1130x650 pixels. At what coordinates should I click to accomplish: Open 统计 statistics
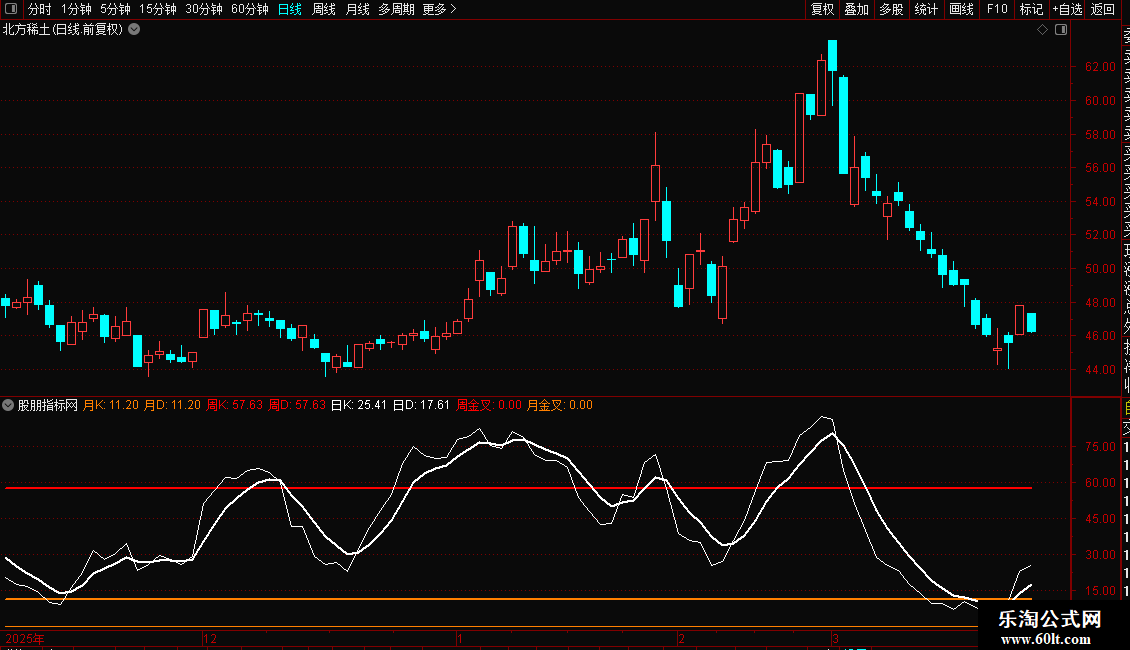click(x=926, y=9)
